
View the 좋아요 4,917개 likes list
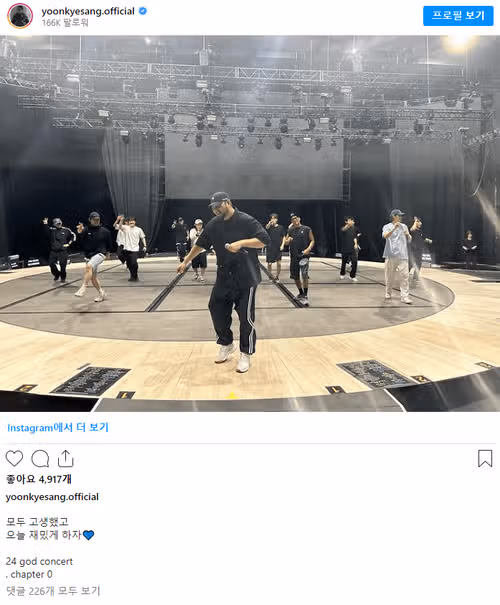pyautogui.click(x=39, y=479)
